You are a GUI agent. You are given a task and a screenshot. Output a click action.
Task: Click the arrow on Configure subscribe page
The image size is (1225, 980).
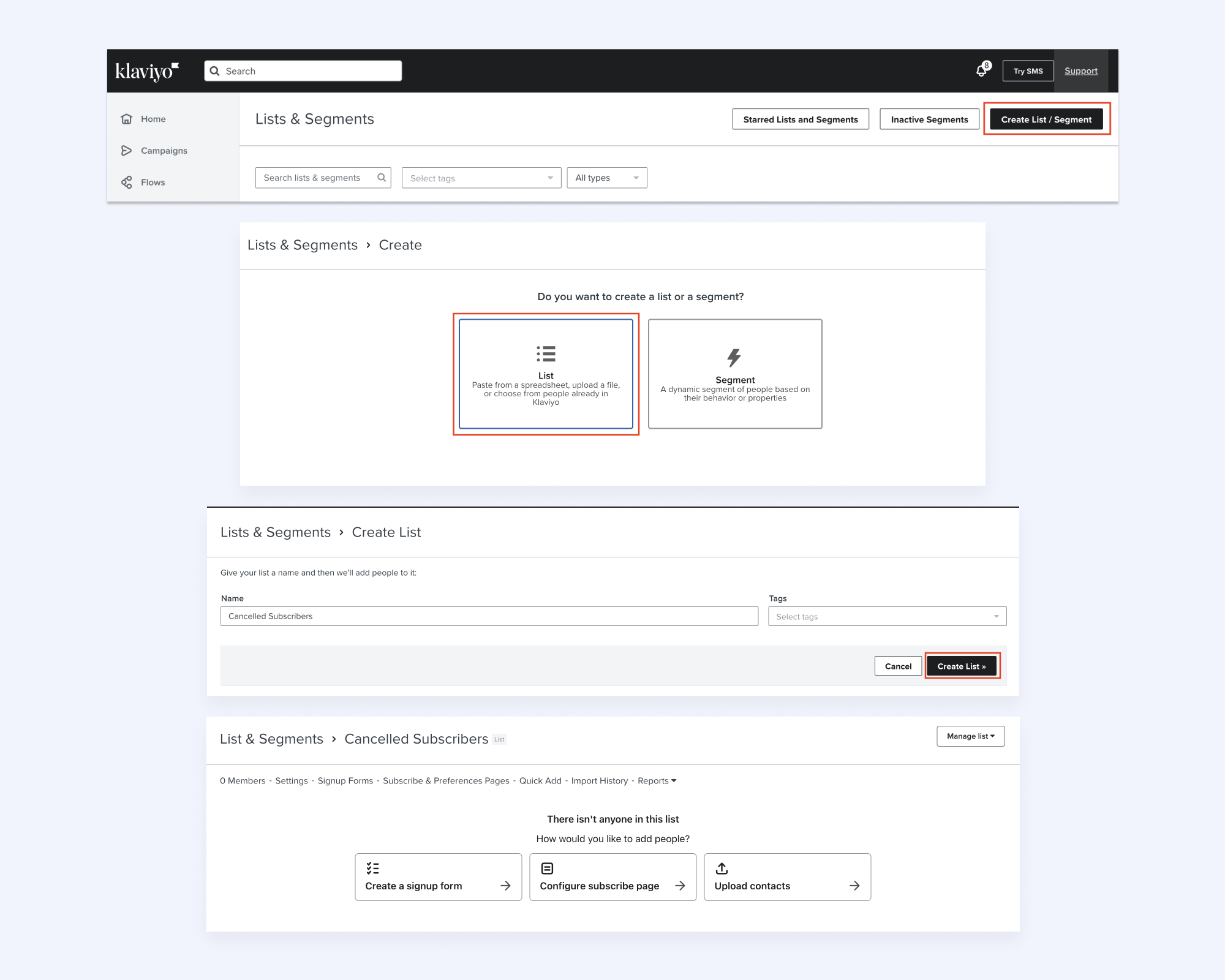point(680,886)
